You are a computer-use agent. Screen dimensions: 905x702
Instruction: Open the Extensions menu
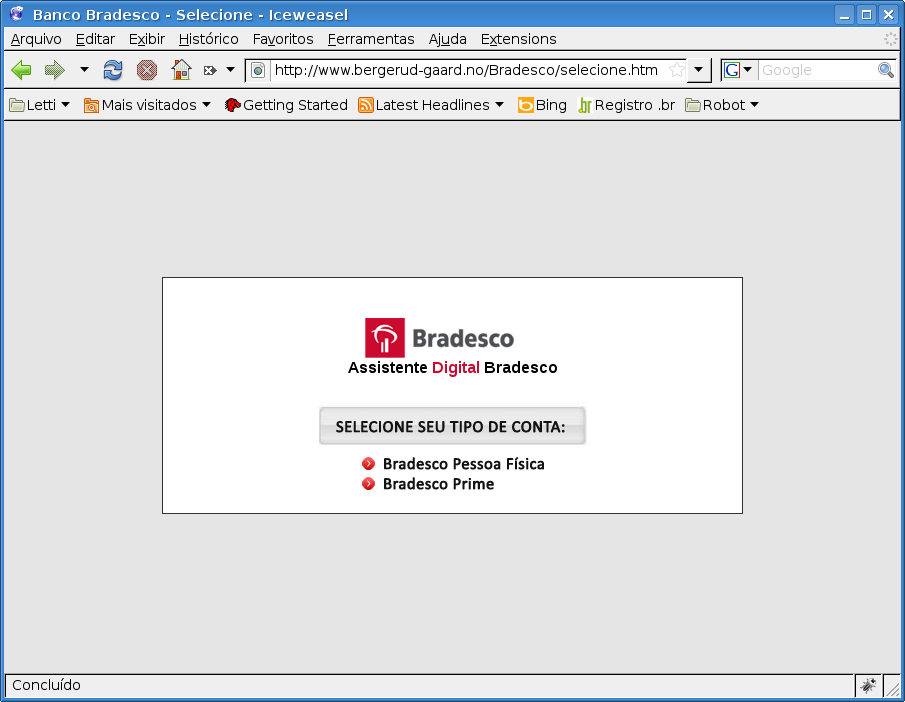click(518, 39)
